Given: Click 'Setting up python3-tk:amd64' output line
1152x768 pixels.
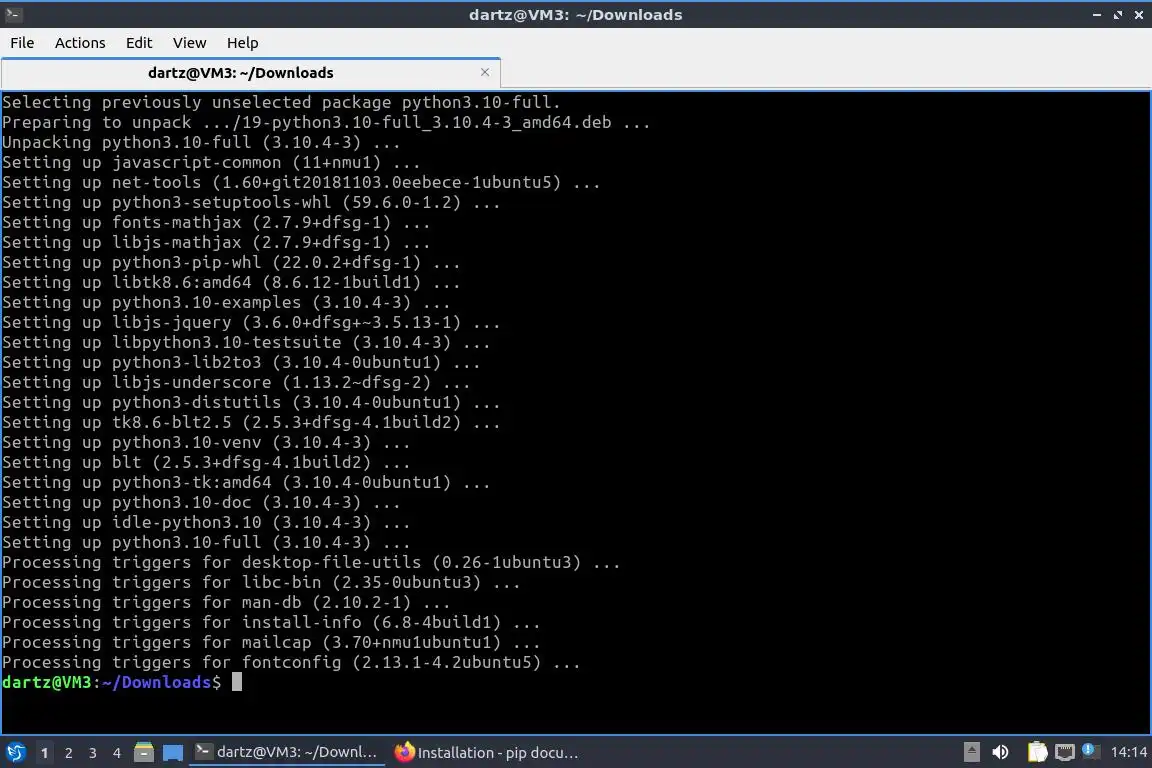Looking at the screenshot, I should pos(246,482).
